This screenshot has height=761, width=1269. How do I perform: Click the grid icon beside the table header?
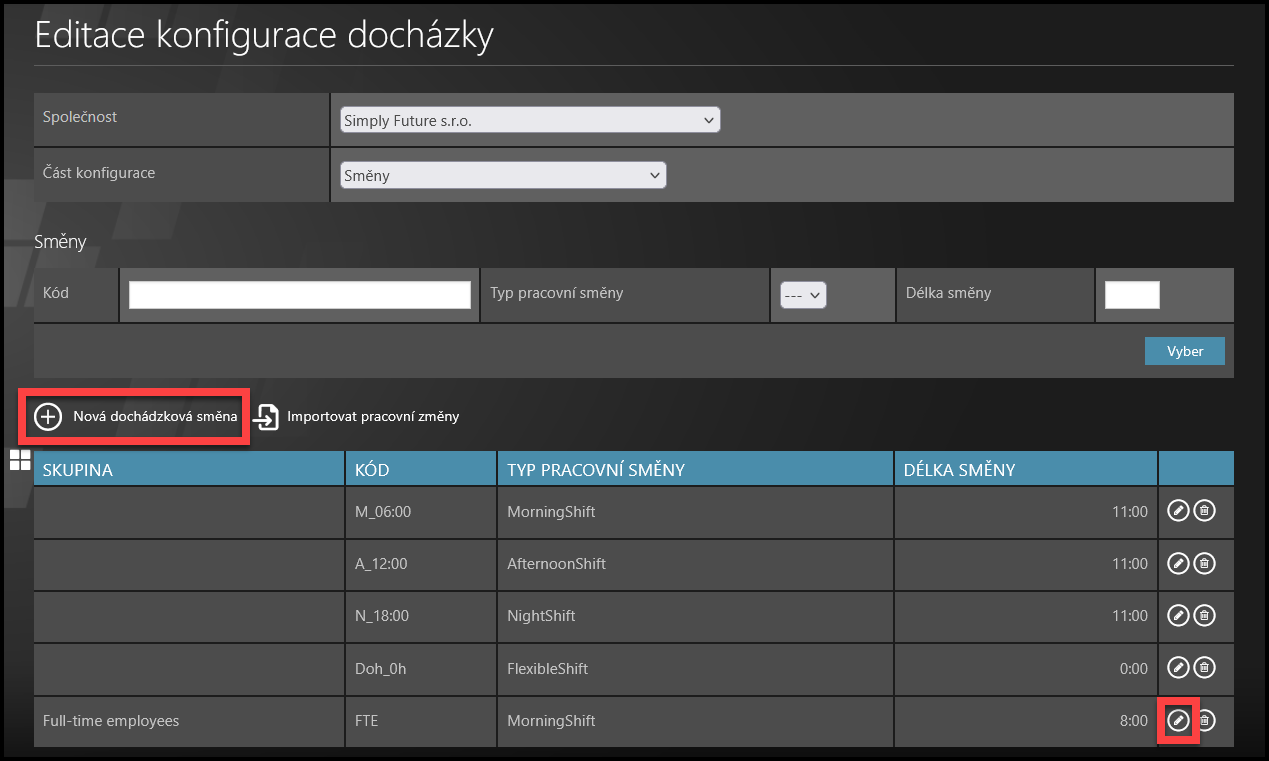pos(20,460)
